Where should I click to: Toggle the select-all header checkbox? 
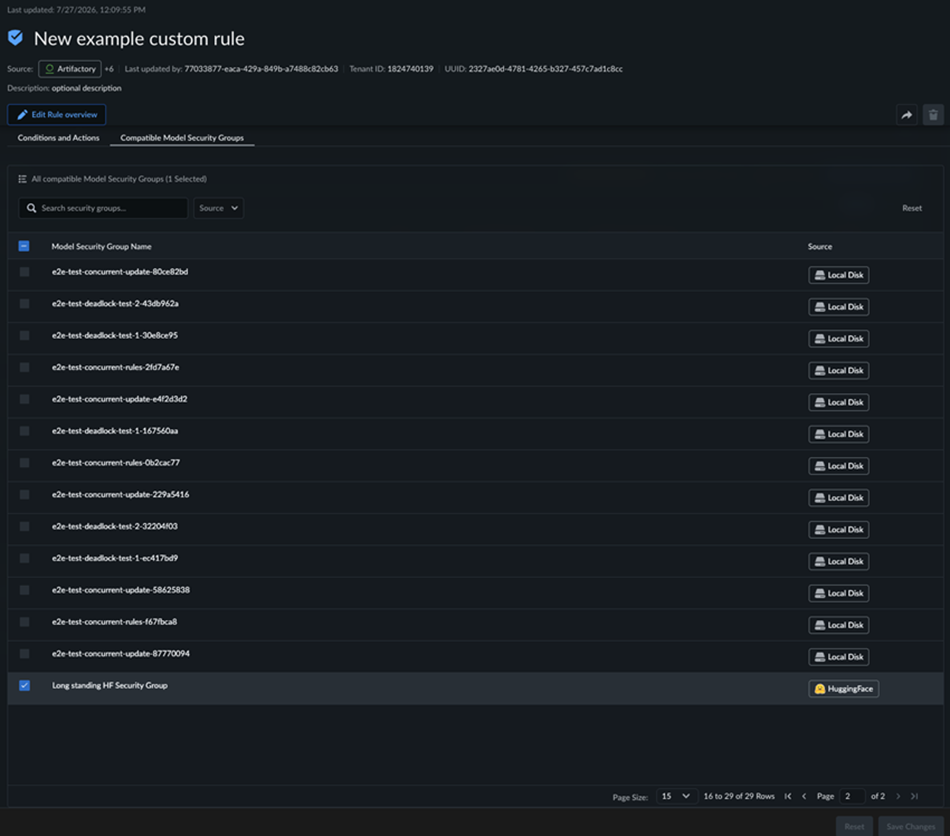pos(24,246)
